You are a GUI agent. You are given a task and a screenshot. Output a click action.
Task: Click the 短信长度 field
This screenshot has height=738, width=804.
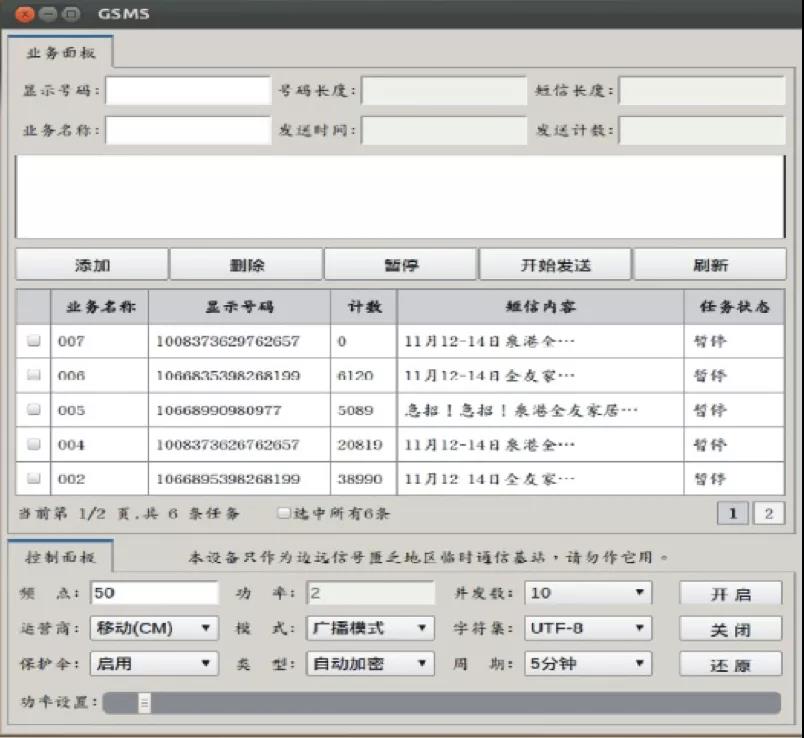[702, 91]
